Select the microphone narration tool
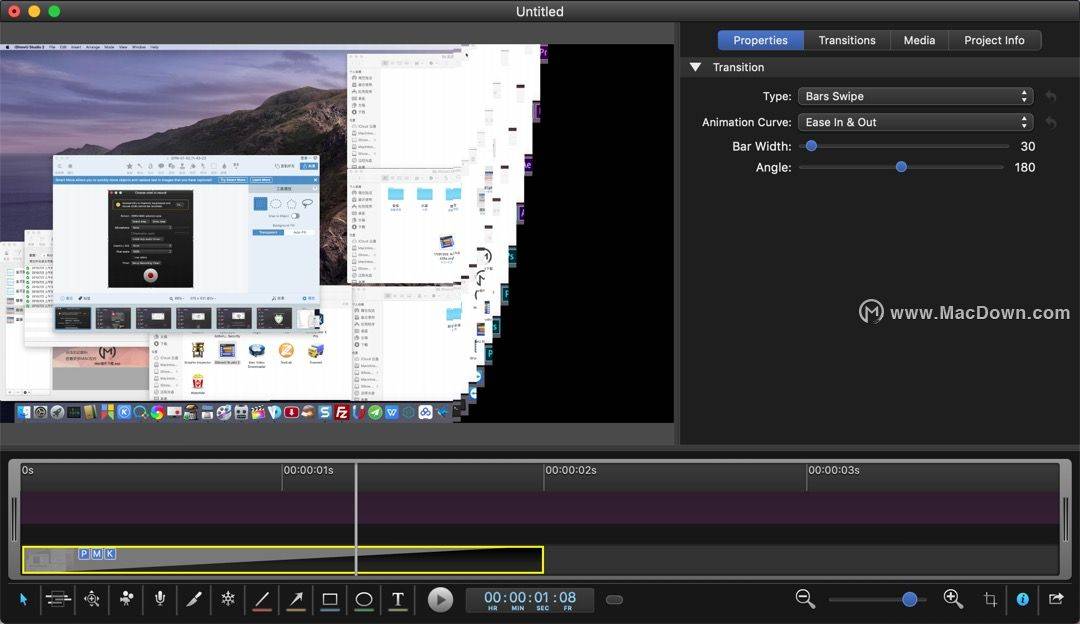1080x624 pixels. pyautogui.click(x=160, y=599)
